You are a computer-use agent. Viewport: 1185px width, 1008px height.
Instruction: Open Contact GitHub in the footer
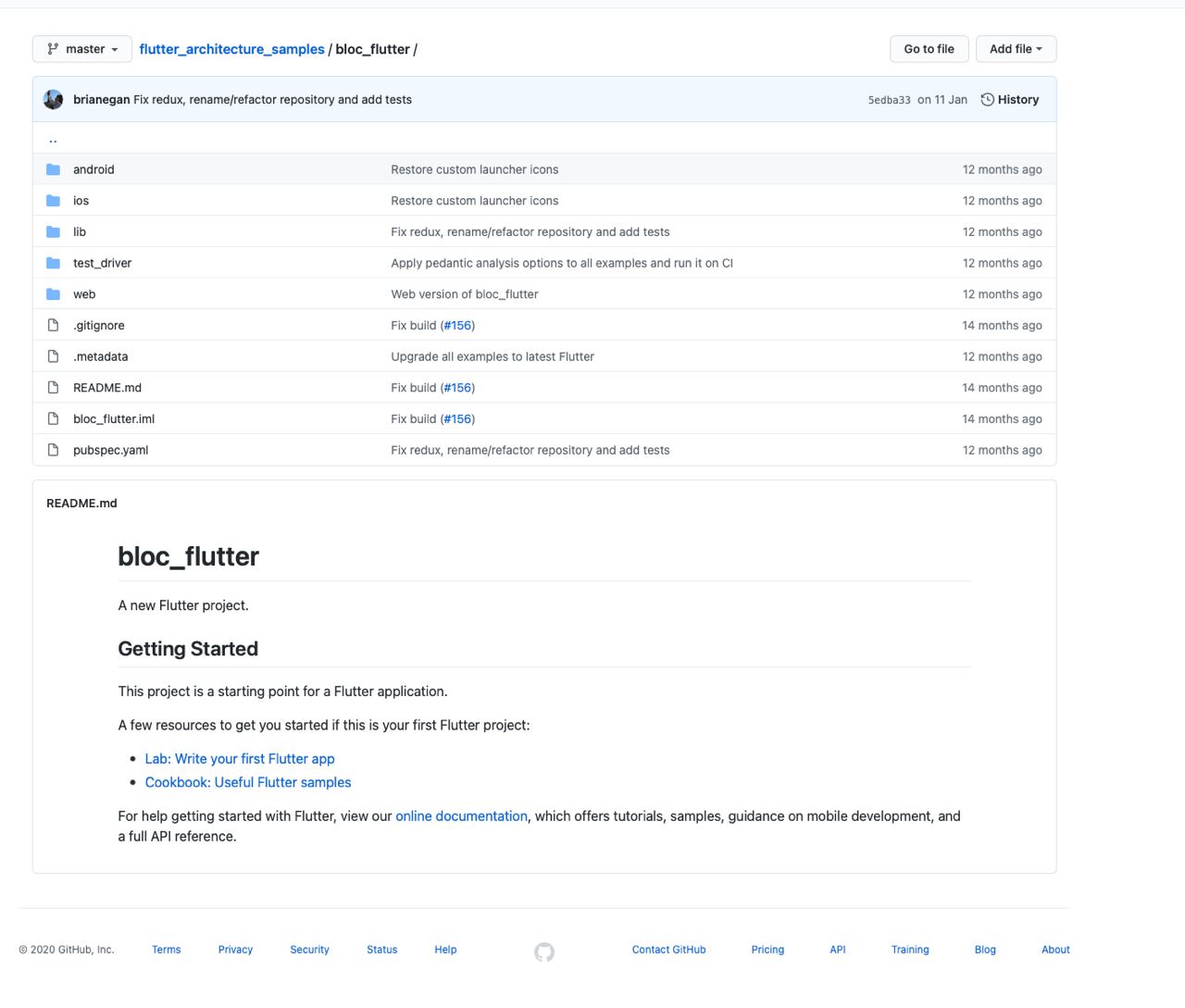668,950
